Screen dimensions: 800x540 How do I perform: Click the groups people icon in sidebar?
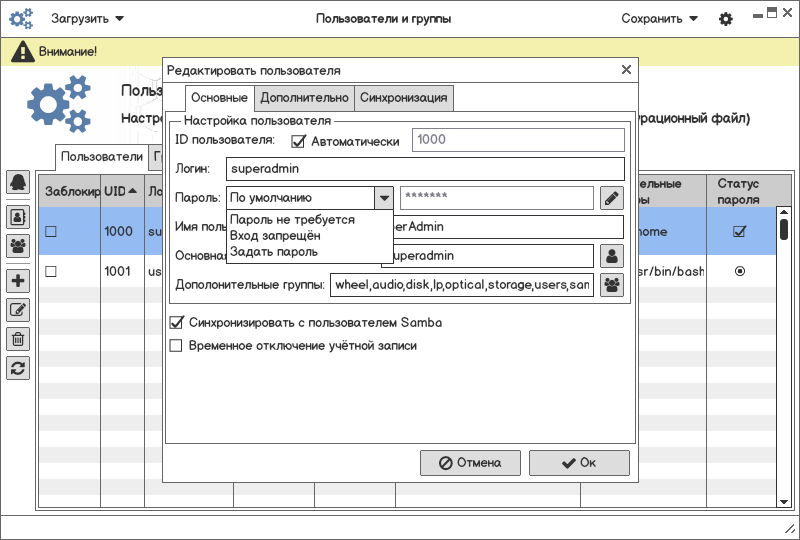[x=18, y=246]
